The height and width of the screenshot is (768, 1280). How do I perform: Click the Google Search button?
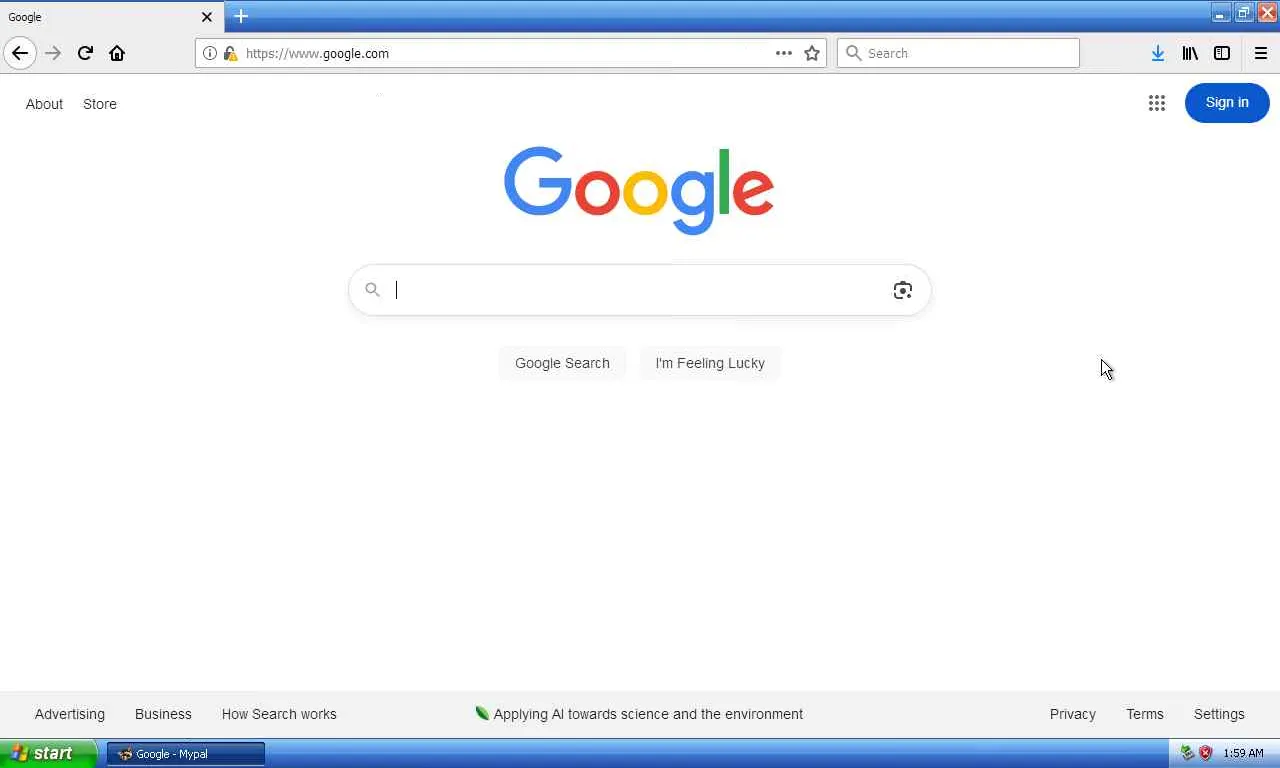[562, 363]
